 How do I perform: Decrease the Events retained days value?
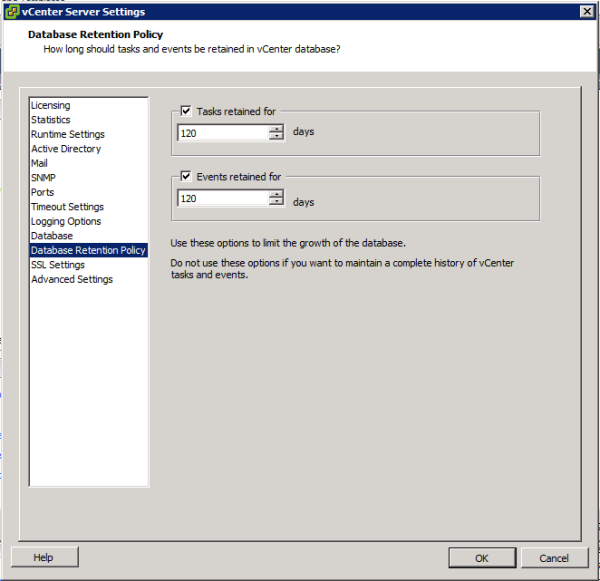point(276,202)
